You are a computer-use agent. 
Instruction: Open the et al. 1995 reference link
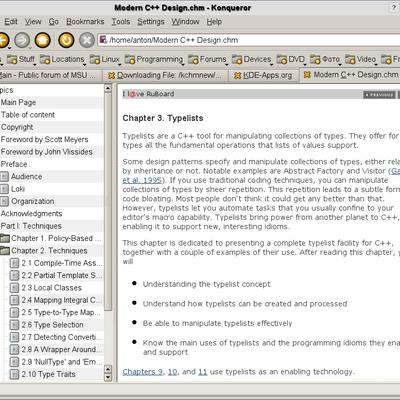point(142,180)
